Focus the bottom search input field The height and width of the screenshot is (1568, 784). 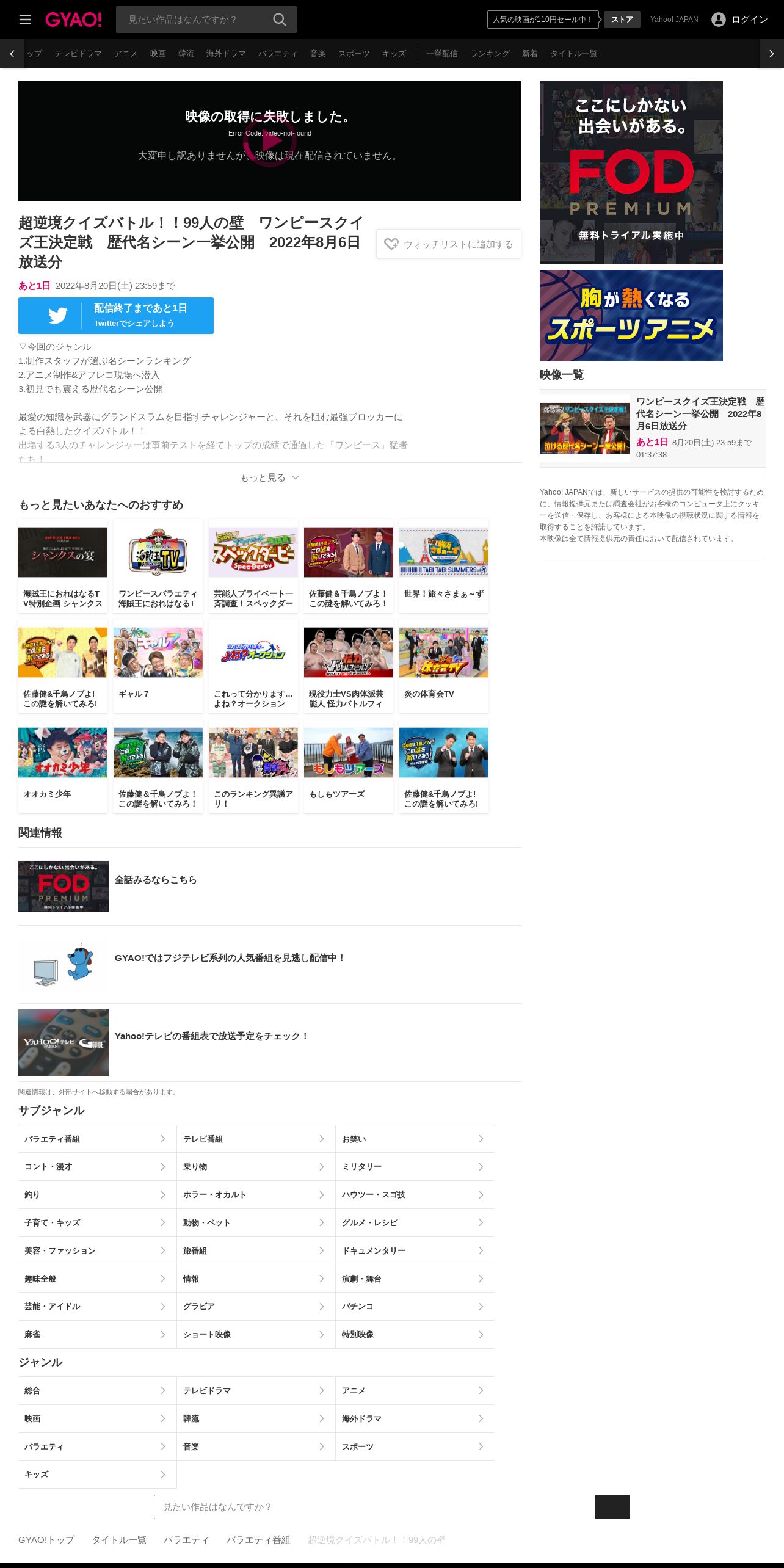pos(374,1507)
